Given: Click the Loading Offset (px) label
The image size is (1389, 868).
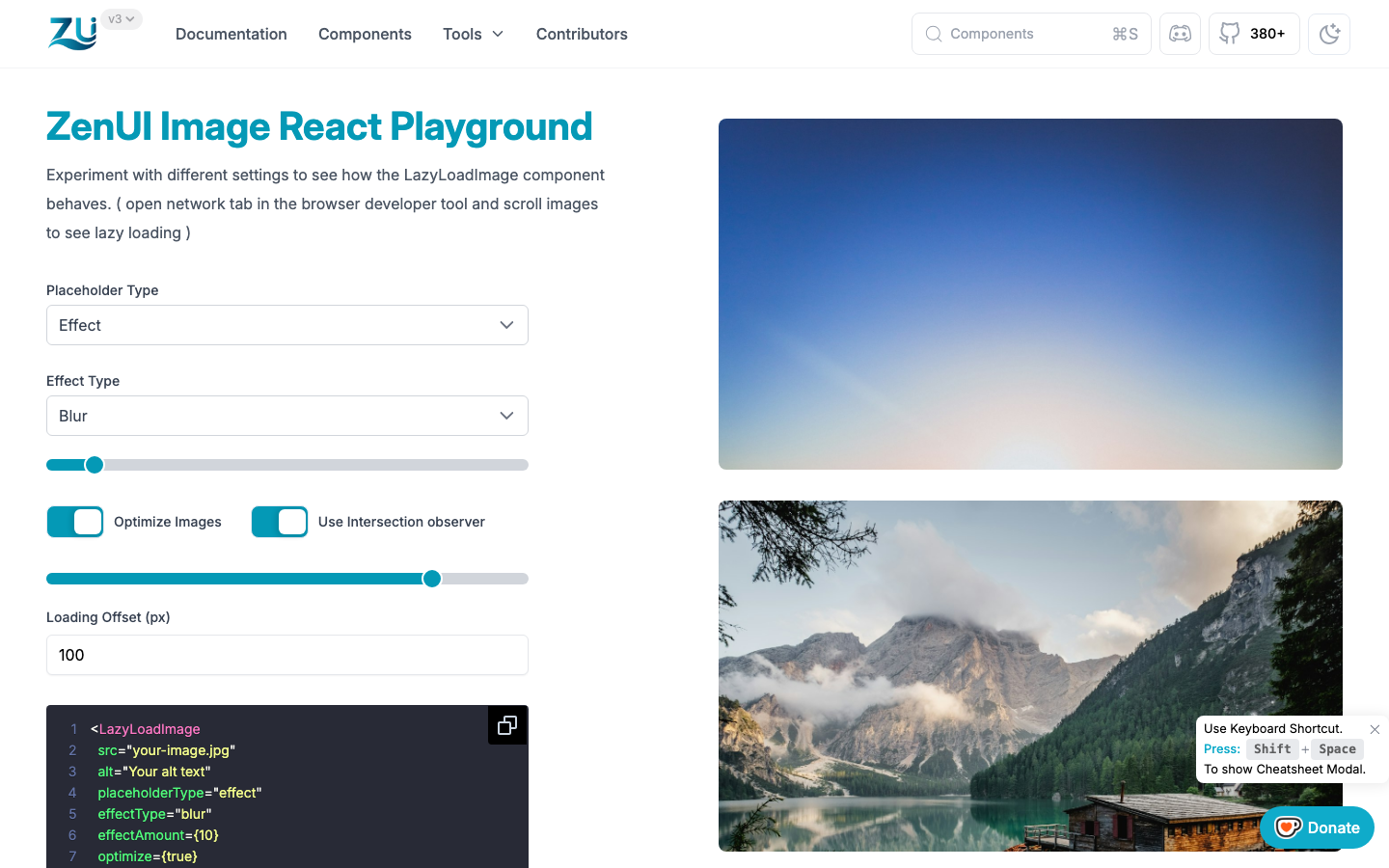Looking at the screenshot, I should 108,617.
